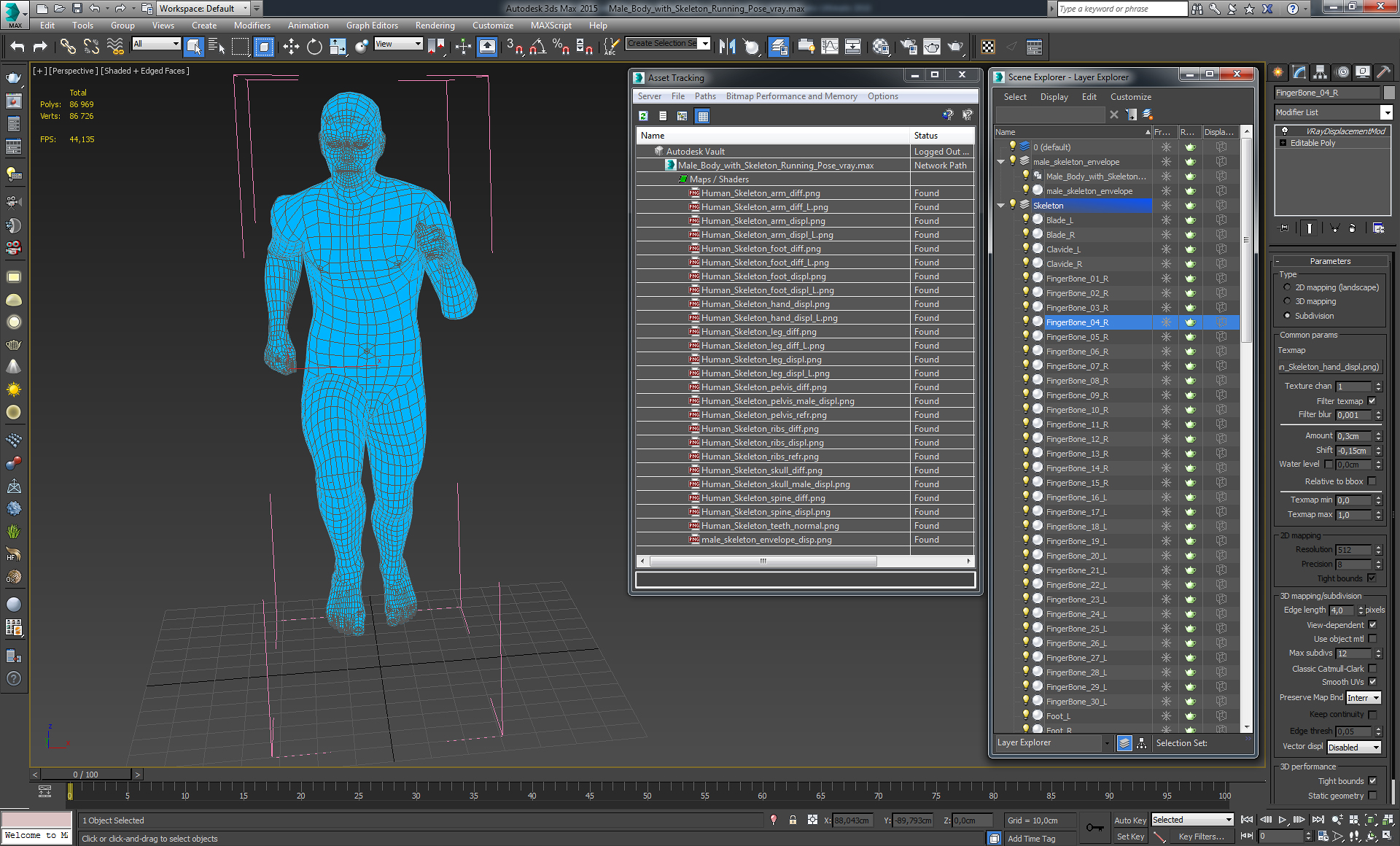The height and width of the screenshot is (846, 1400).
Task: Click the Auto Key button
Action: (1129, 820)
